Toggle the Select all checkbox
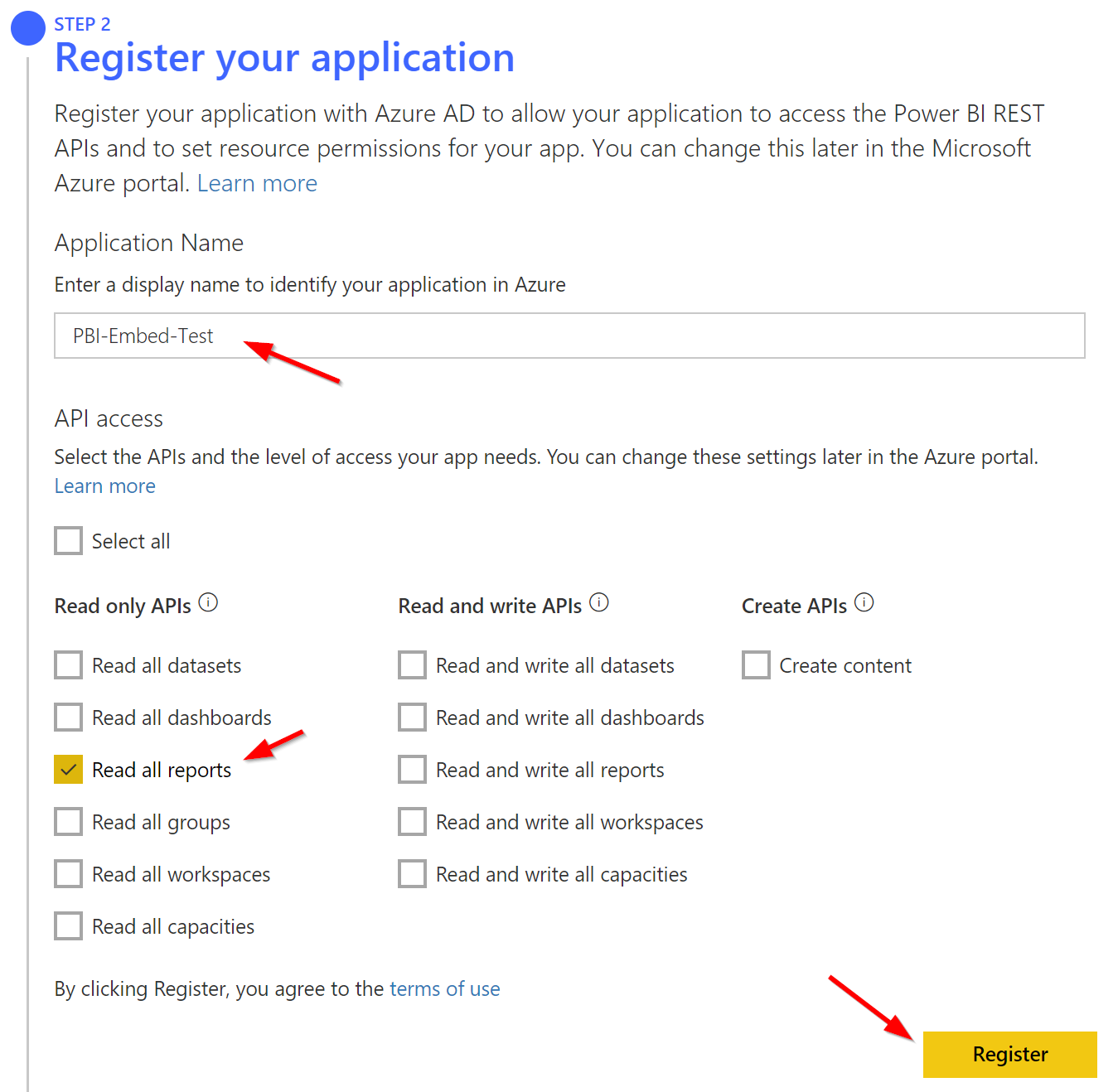1118x1092 pixels. [x=69, y=541]
